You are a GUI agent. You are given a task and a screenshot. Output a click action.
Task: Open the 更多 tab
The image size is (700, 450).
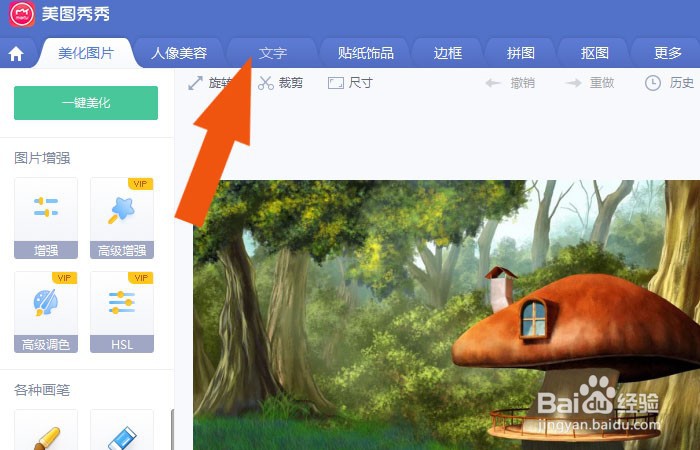click(667, 53)
